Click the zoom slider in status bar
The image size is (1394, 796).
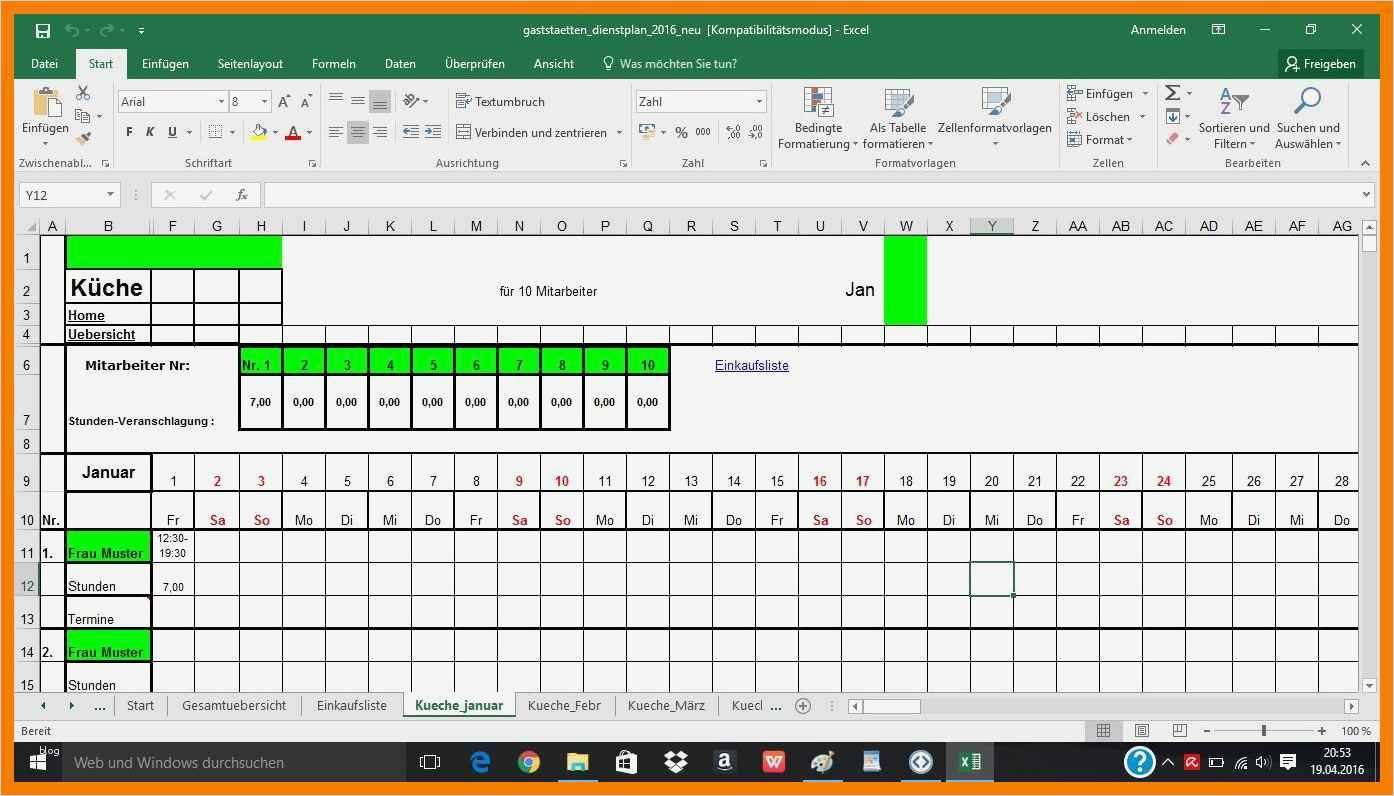1264,731
